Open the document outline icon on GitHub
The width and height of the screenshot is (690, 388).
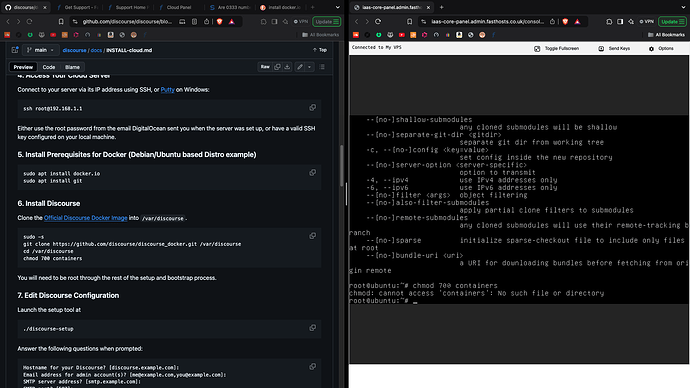point(322,67)
